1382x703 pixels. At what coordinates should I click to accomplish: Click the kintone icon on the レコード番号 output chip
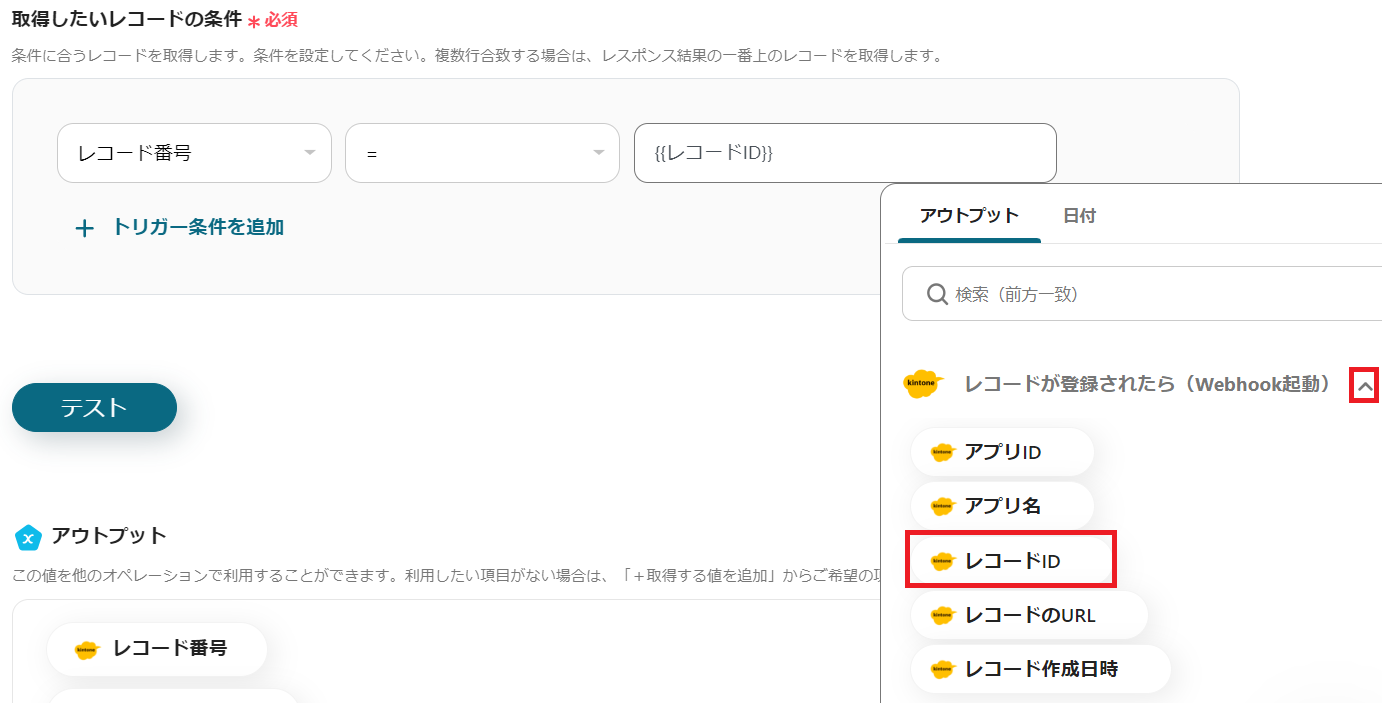click(x=88, y=649)
